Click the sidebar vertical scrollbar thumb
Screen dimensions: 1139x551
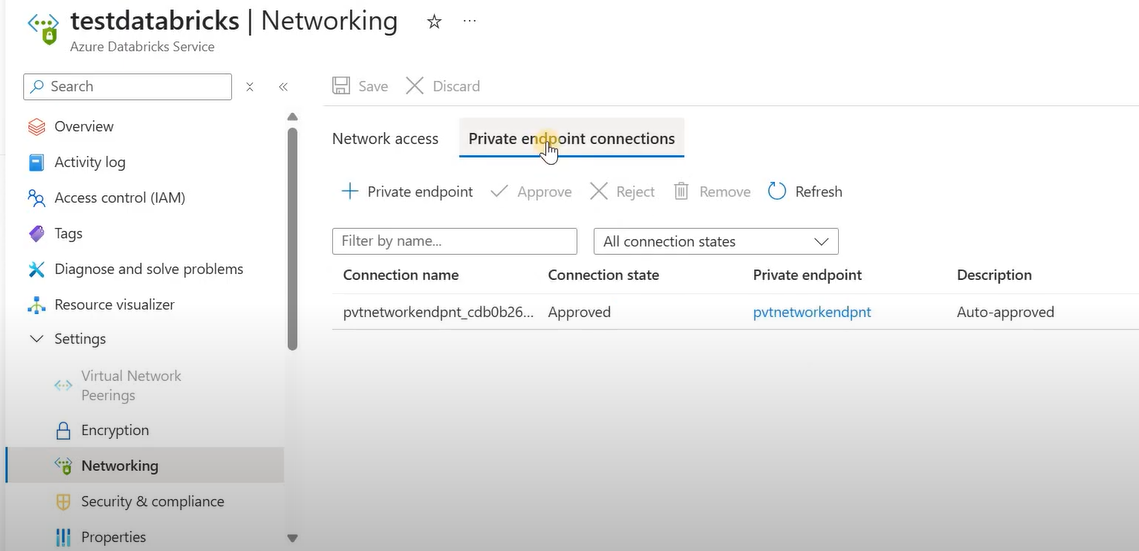coord(292,240)
